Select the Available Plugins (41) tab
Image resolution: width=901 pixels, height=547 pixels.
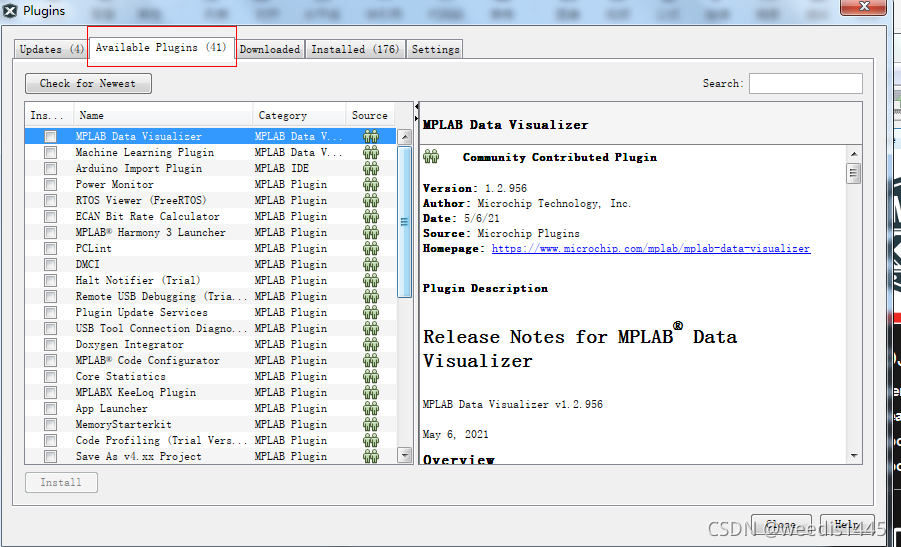(161, 48)
